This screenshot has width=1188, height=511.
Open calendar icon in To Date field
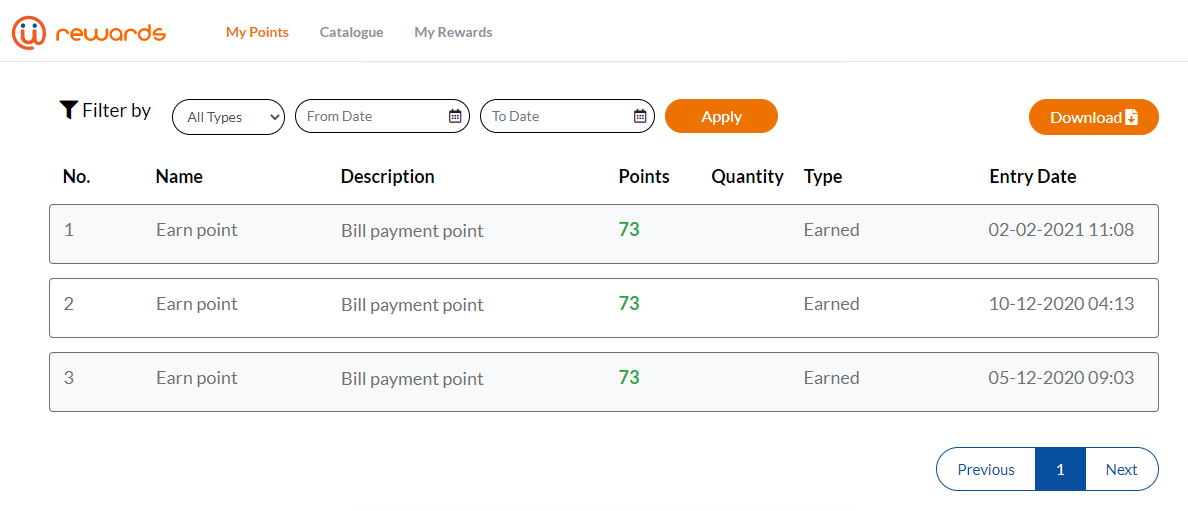639,116
